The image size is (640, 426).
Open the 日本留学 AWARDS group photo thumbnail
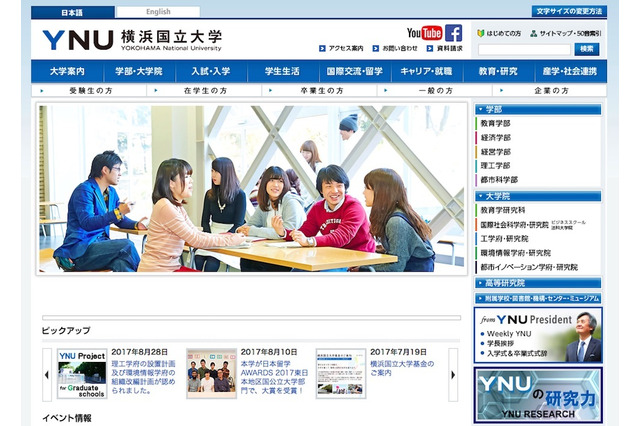[x=211, y=374]
